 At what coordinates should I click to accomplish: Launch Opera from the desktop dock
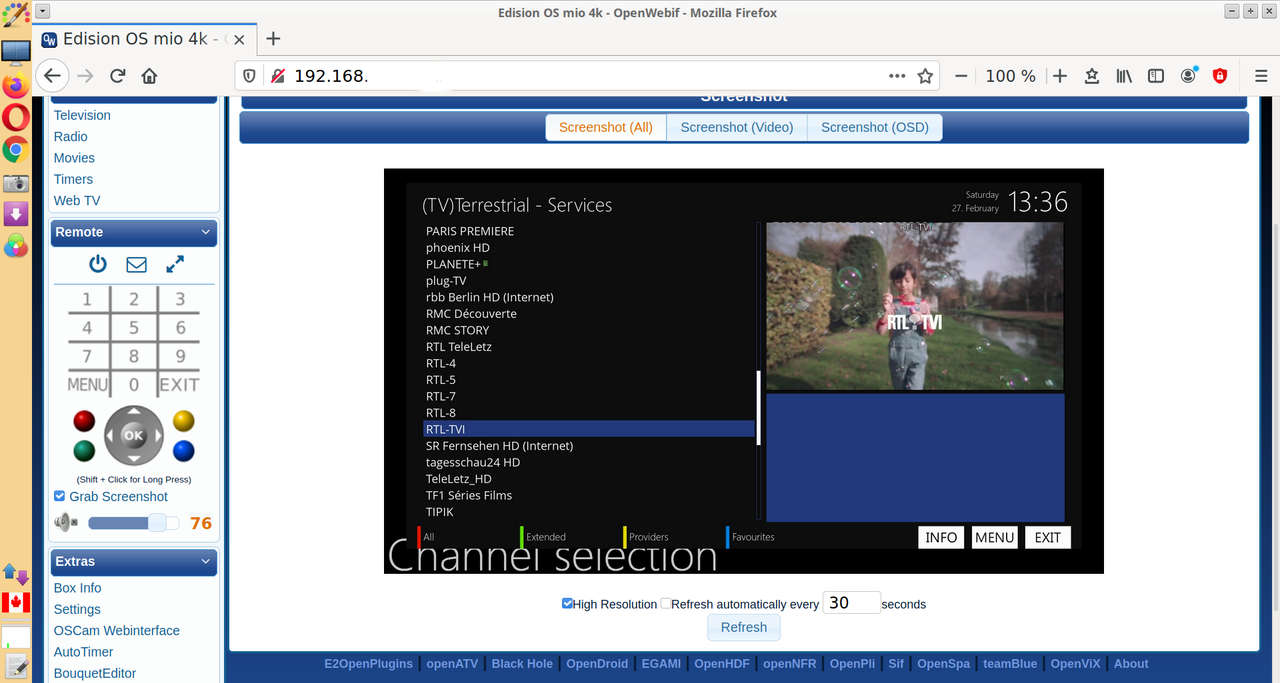click(x=15, y=118)
